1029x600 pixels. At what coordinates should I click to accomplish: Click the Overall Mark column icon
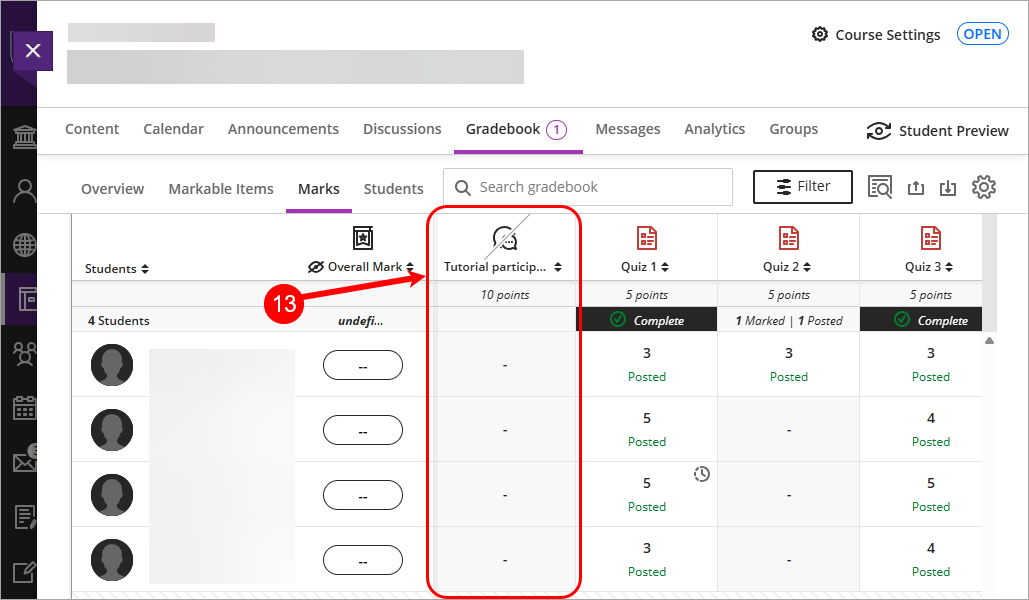[363, 238]
